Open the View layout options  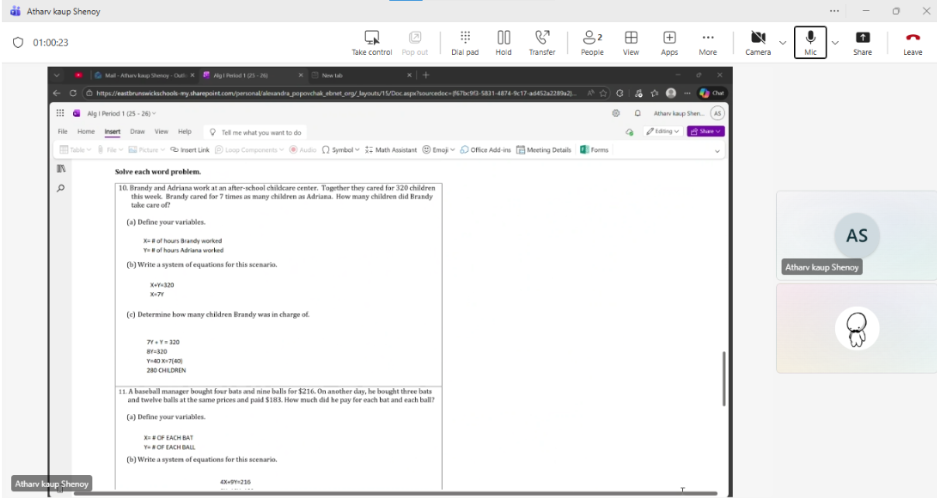631,43
